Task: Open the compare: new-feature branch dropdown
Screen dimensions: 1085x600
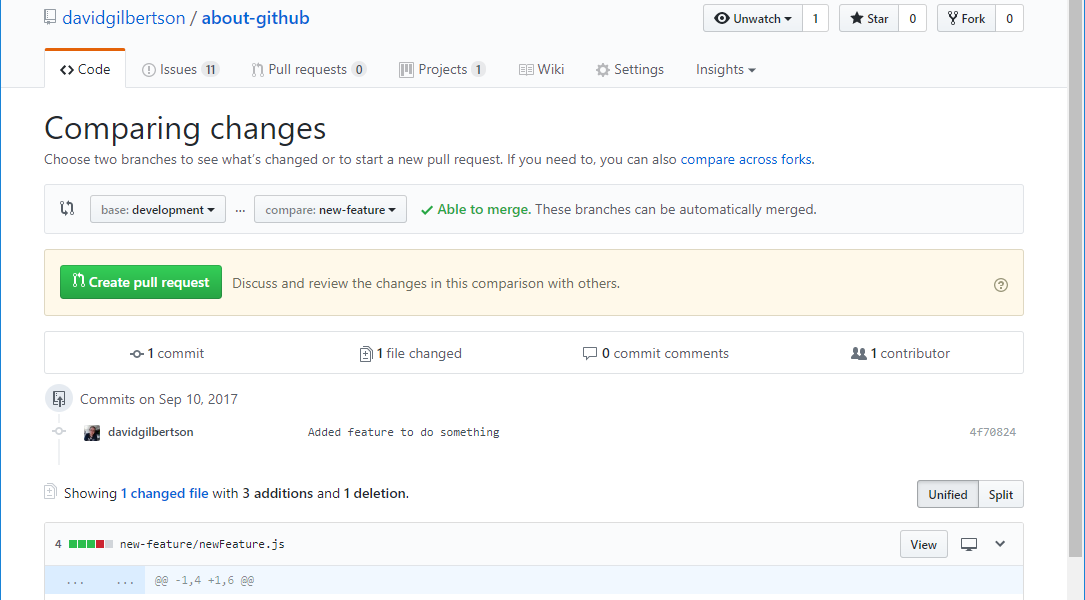Action: [330, 210]
